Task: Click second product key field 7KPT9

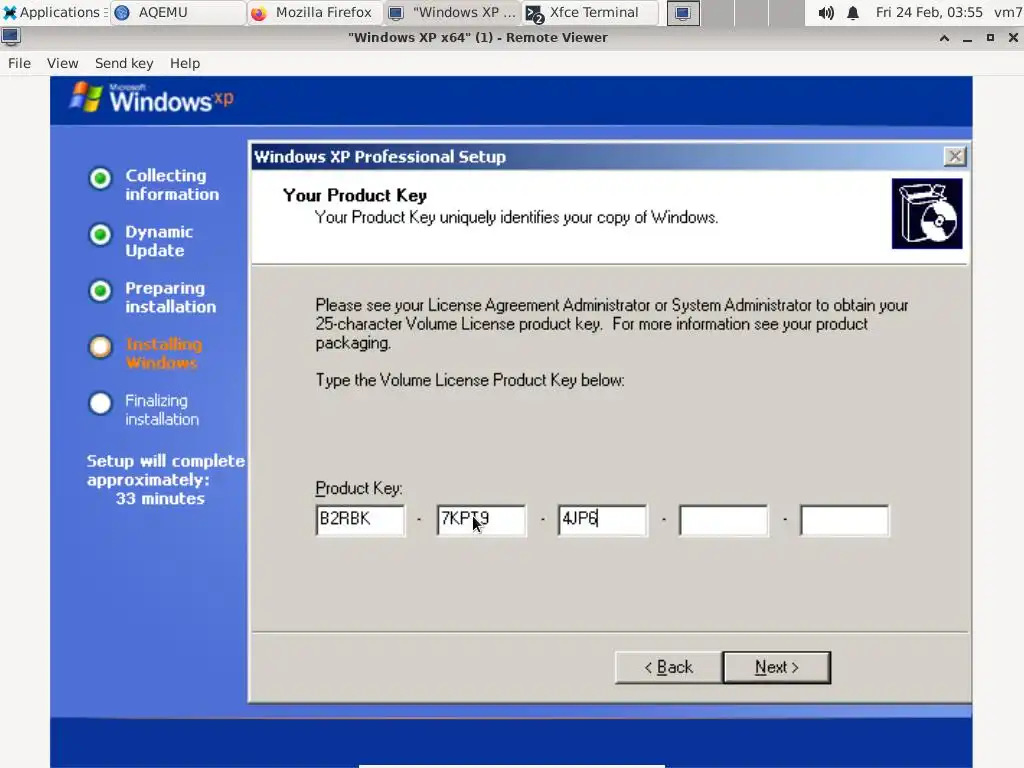Action: pos(481,520)
